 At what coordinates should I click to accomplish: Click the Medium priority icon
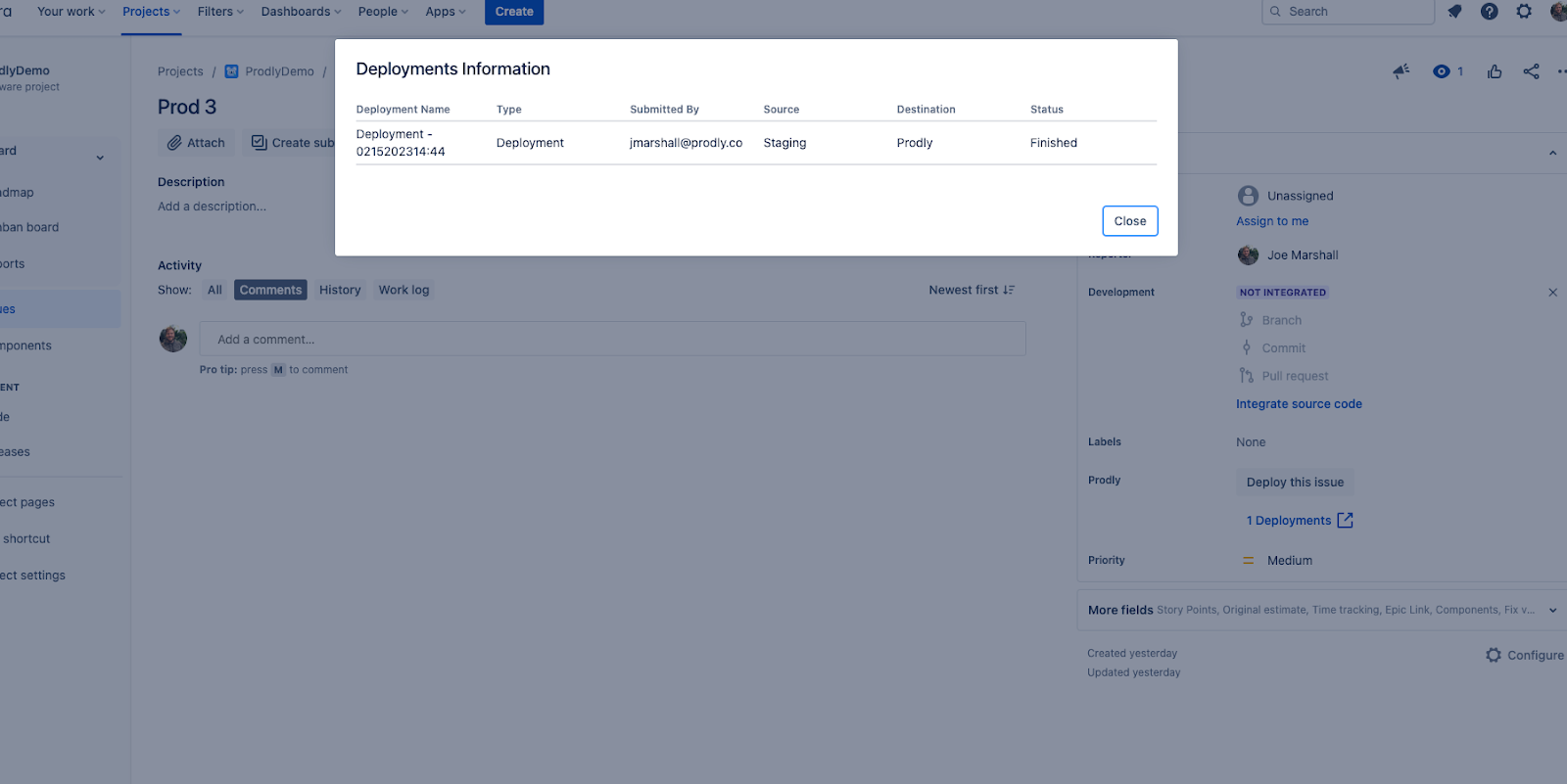[1248, 561]
